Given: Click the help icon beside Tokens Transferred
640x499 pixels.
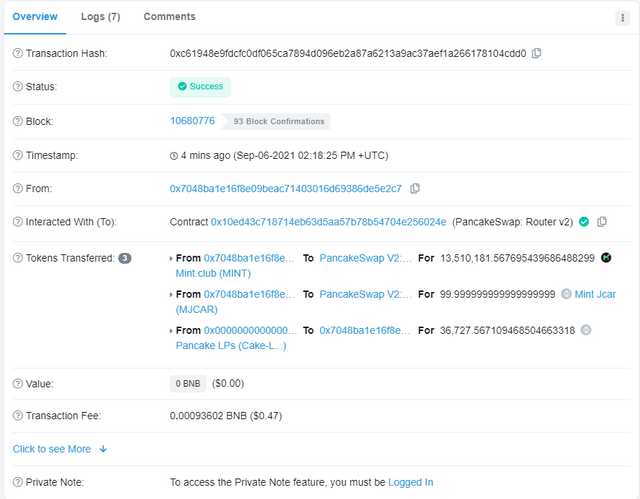Looking at the screenshot, I should pyautogui.click(x=18, y=258).
